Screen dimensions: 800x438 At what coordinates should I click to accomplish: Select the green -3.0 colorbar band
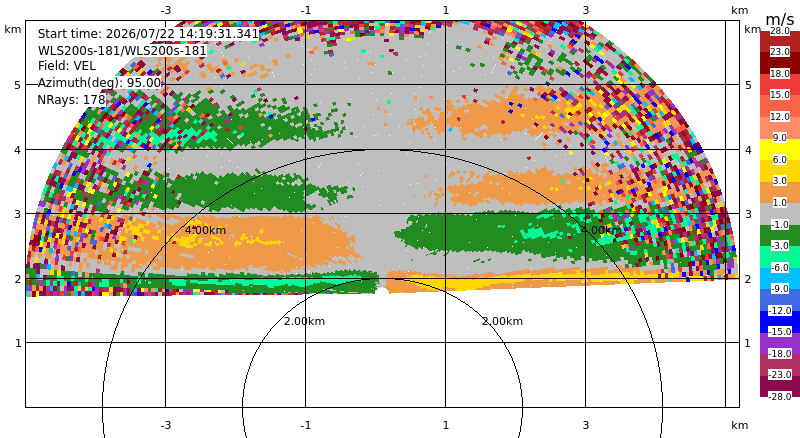tap(780, 235)
